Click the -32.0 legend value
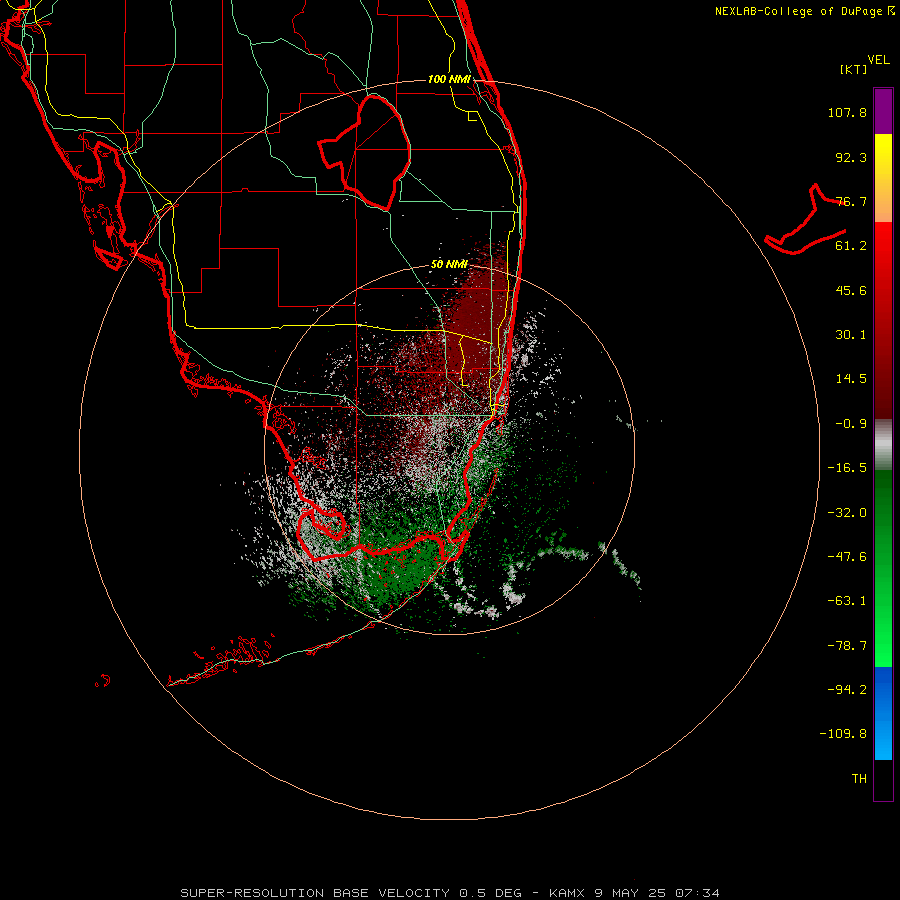This screenshot has width=900, height=900. (x=847, y=513)
